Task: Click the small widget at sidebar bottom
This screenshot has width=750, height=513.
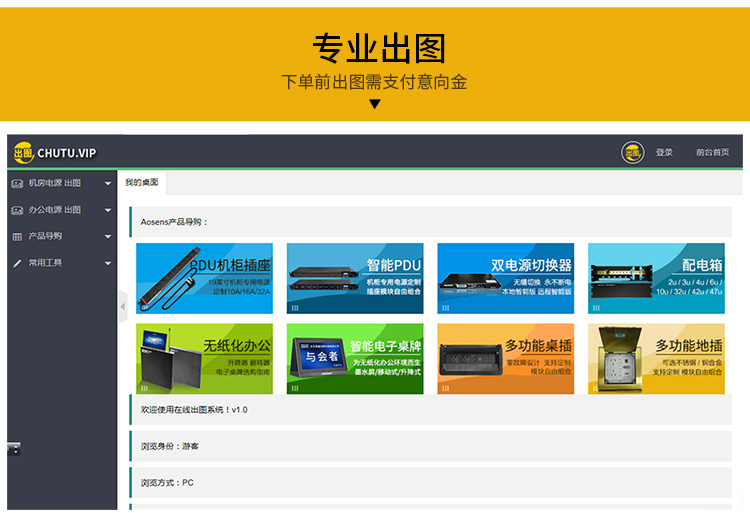Action: 13,449
